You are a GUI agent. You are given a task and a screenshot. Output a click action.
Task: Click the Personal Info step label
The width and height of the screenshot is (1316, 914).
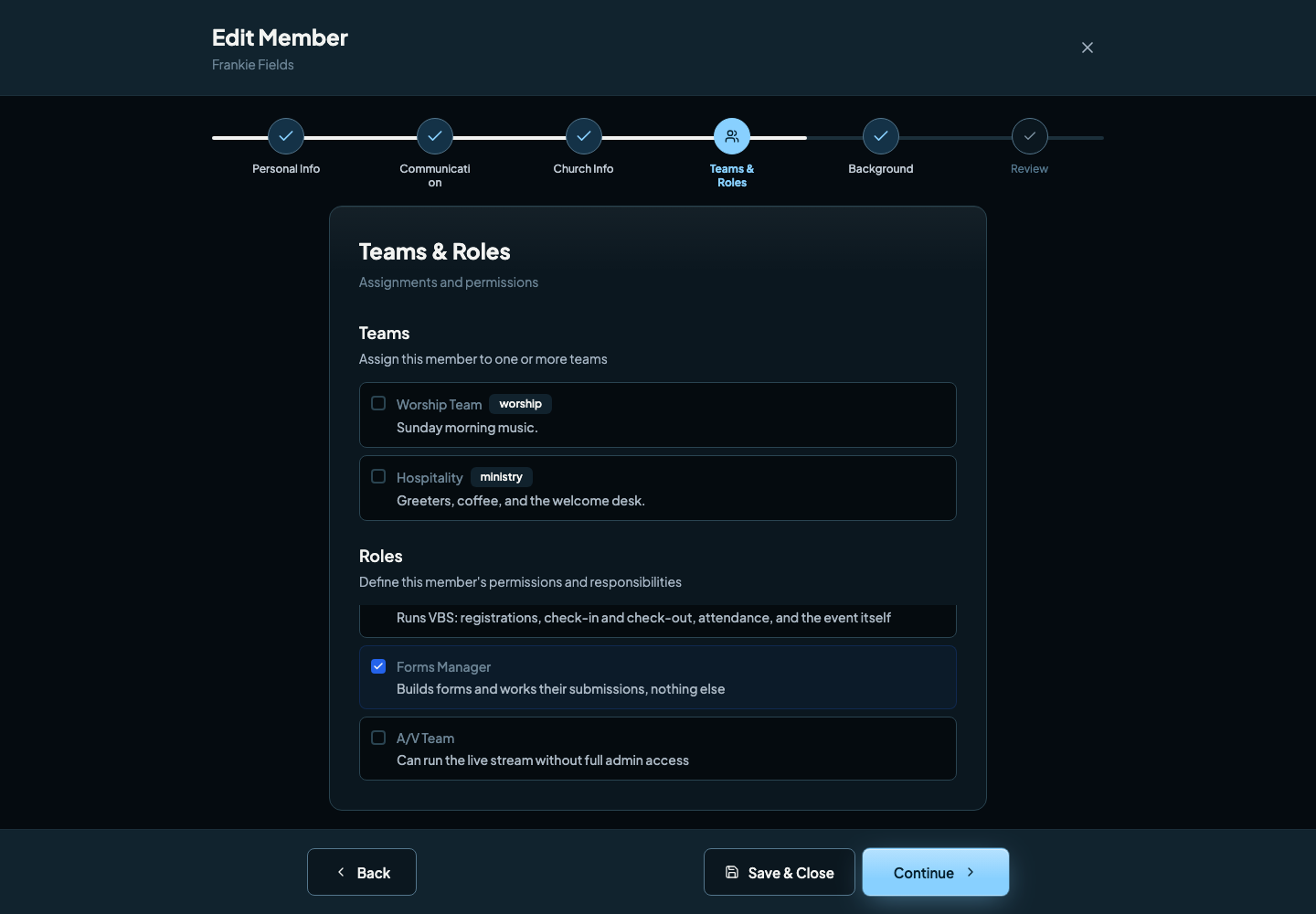286,169
